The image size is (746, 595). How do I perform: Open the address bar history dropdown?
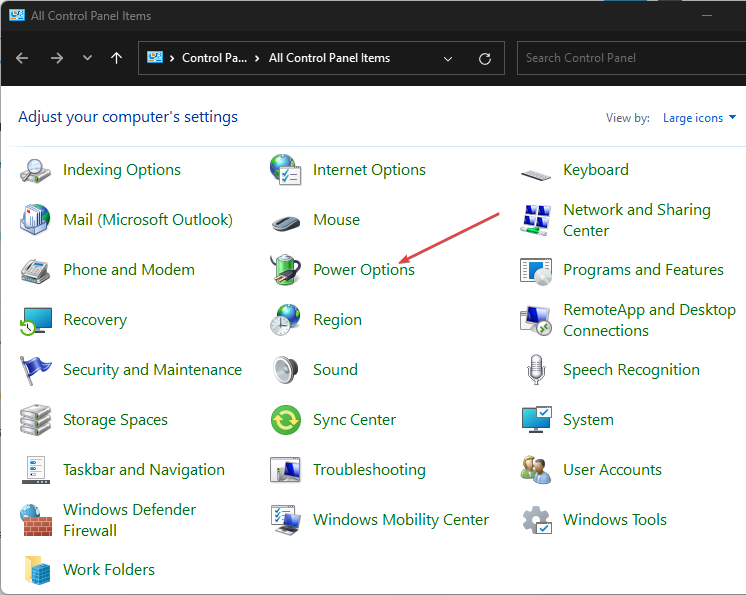[448, 58]
